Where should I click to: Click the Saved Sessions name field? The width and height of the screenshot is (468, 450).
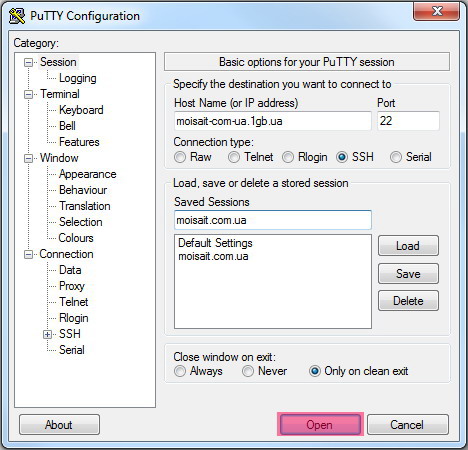[273, 220]
